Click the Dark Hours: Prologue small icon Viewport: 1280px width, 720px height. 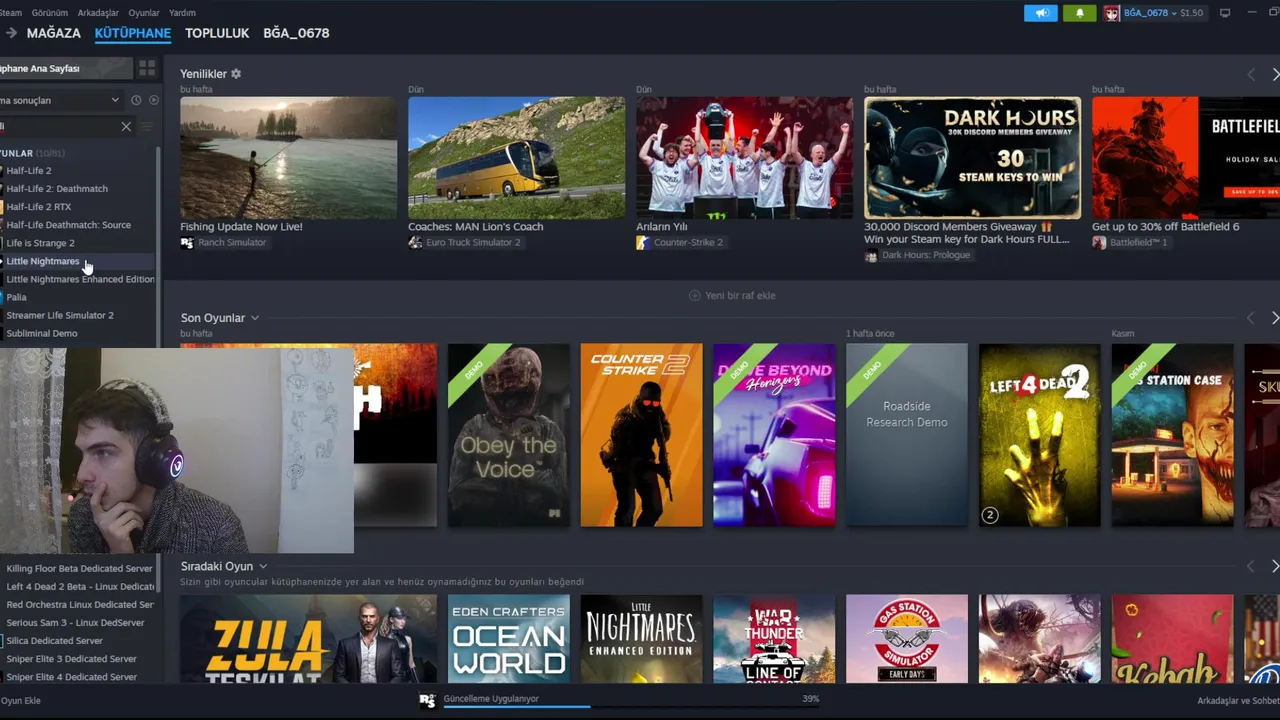tap(871, 256)
